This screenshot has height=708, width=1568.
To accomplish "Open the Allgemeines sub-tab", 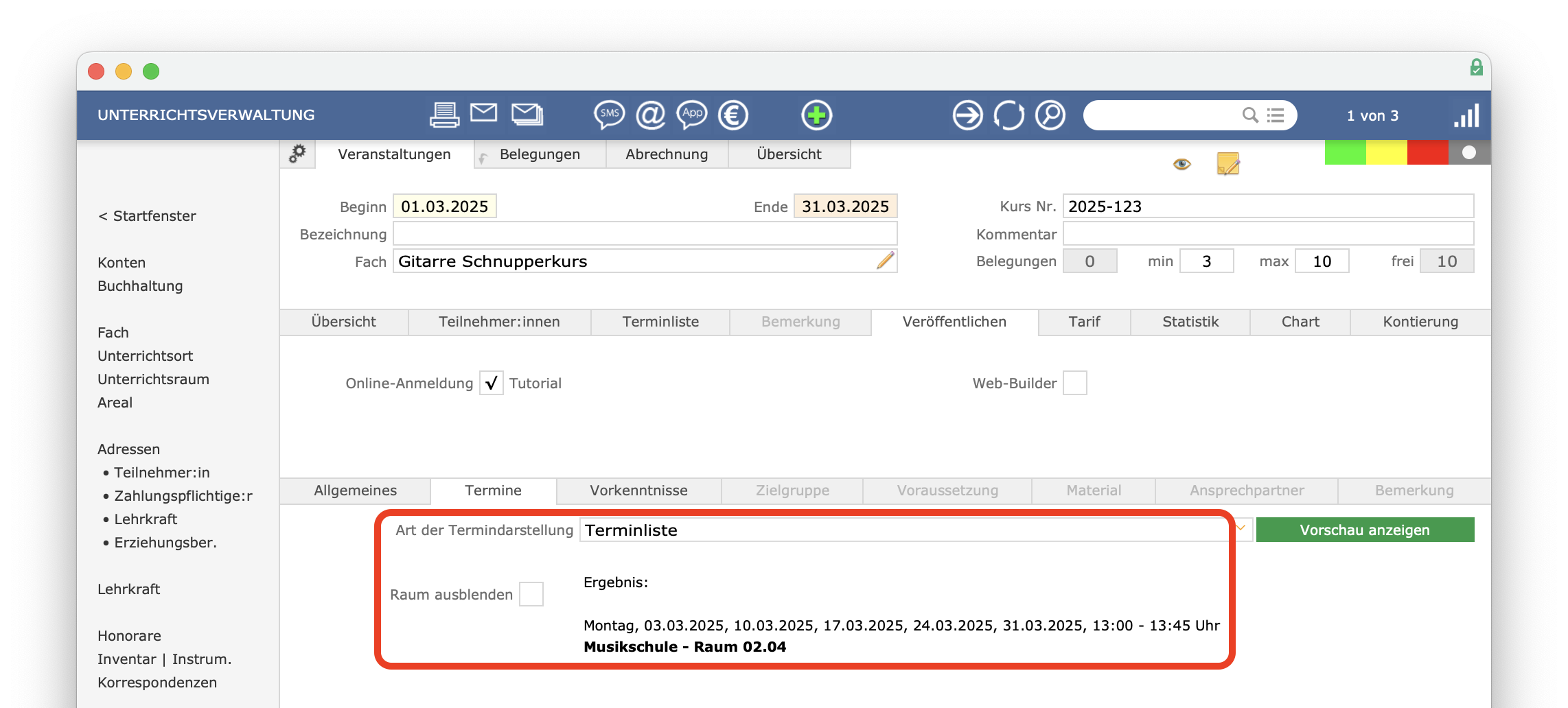I will pyautogui.click(x=355, y=491).
